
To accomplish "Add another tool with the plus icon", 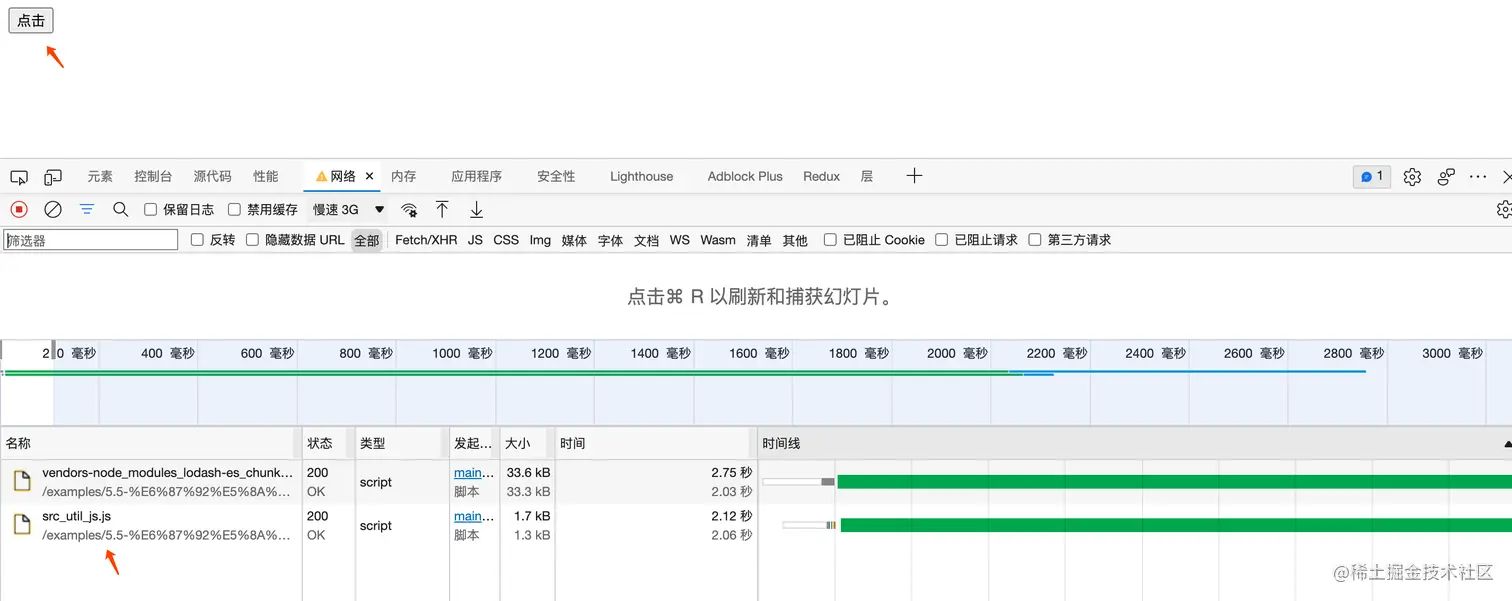I will pos(914,176).
